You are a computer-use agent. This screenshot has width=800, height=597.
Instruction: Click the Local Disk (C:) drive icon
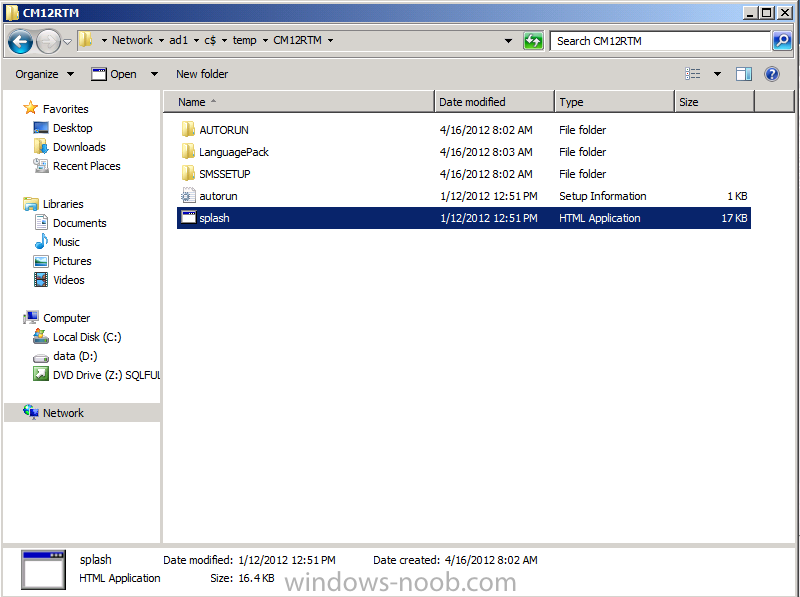click(x=41, y=336)
